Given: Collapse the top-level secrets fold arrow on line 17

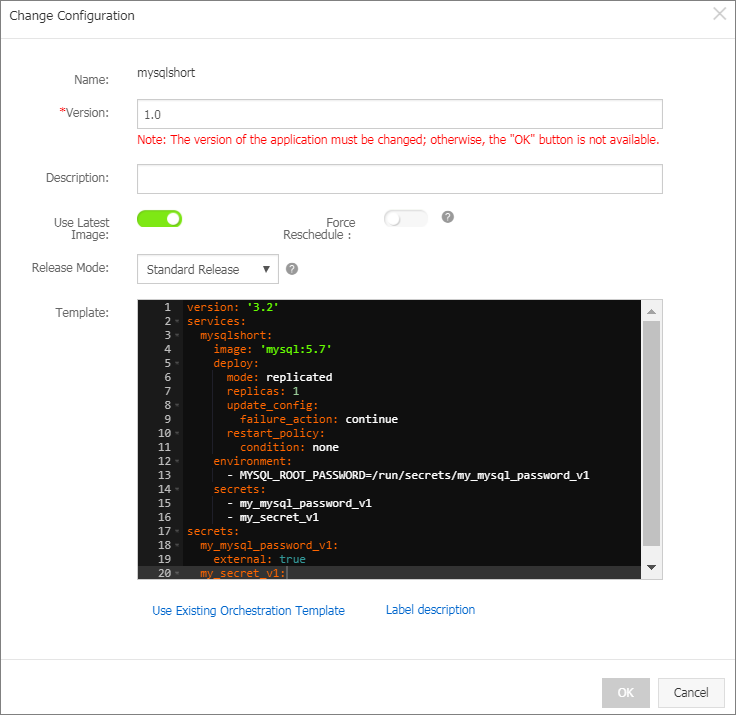Looking at the screenshot, I should coord(177,531).
